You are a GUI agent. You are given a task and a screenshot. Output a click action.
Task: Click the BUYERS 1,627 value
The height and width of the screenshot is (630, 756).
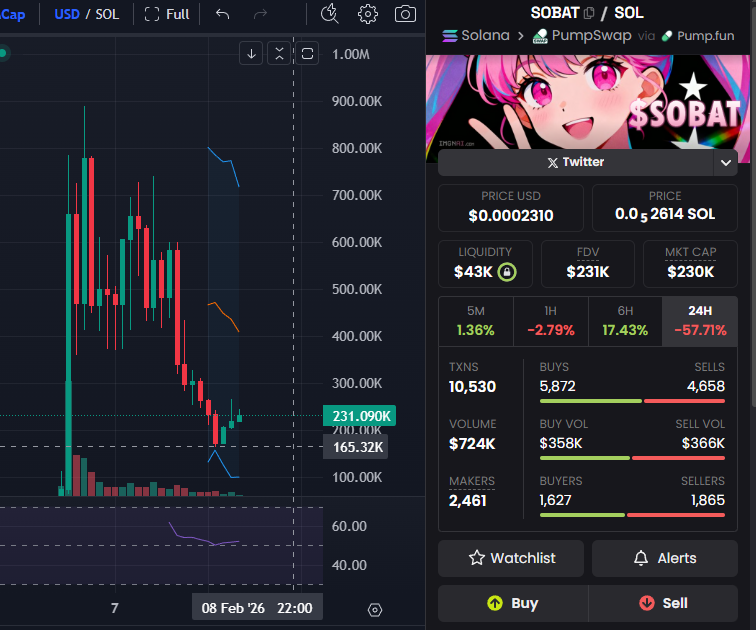pos(555,500)
